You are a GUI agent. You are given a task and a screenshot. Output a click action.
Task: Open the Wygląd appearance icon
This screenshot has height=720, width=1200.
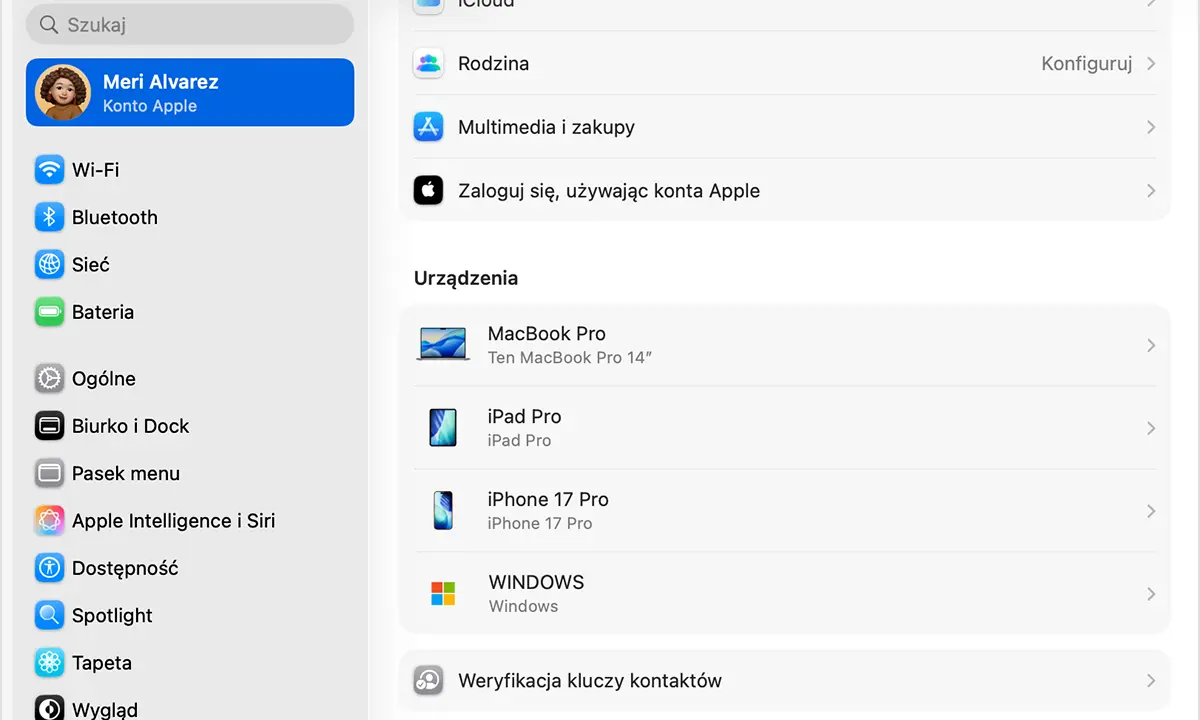tap(49, 708)
